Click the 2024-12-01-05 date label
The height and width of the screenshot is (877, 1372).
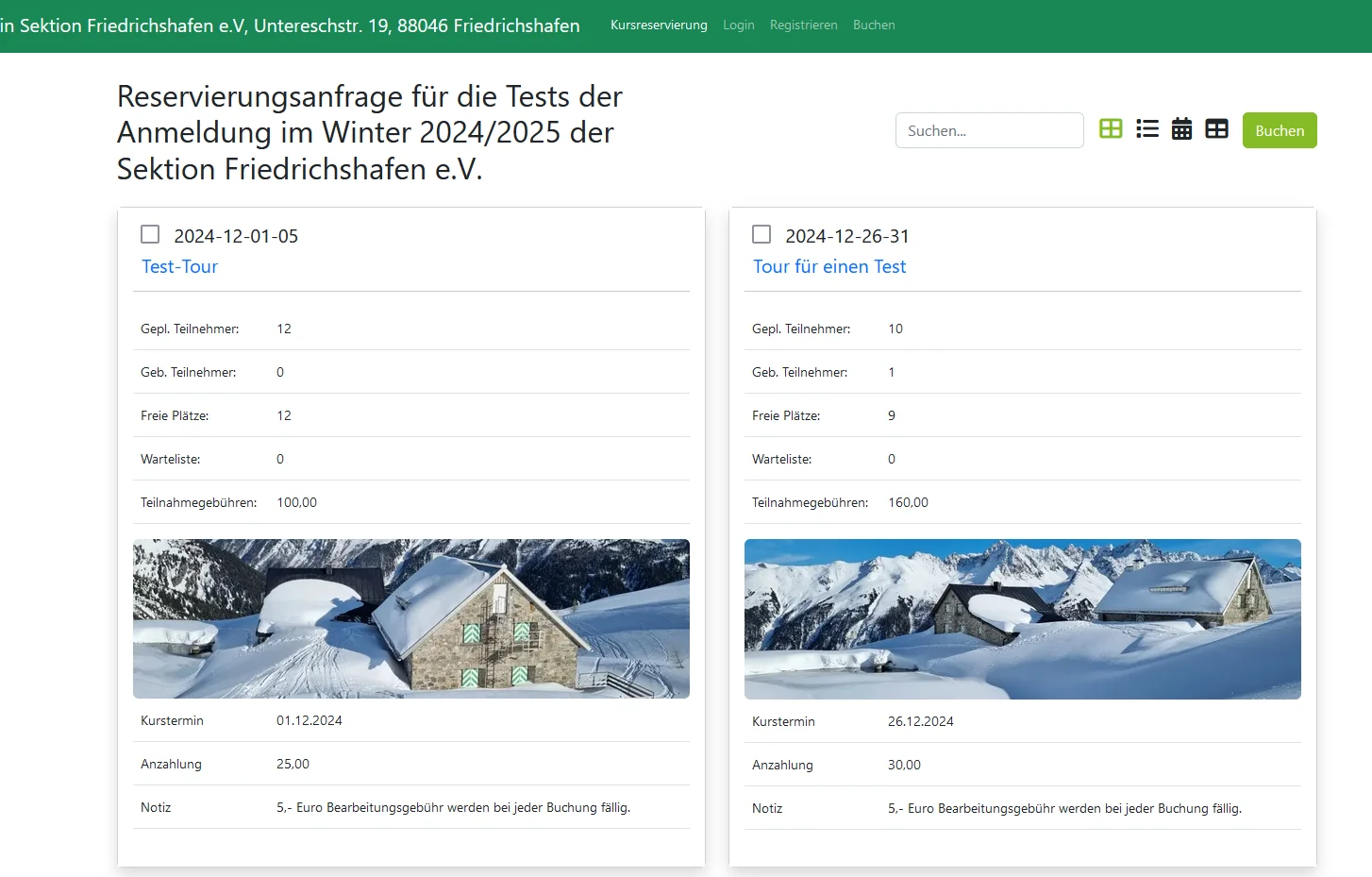pos(236,236)
